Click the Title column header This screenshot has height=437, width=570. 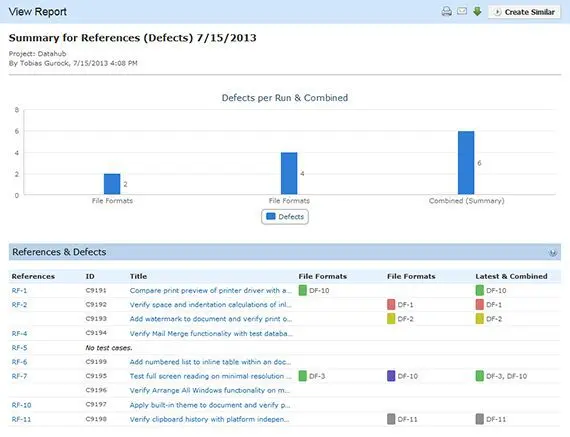139,276
